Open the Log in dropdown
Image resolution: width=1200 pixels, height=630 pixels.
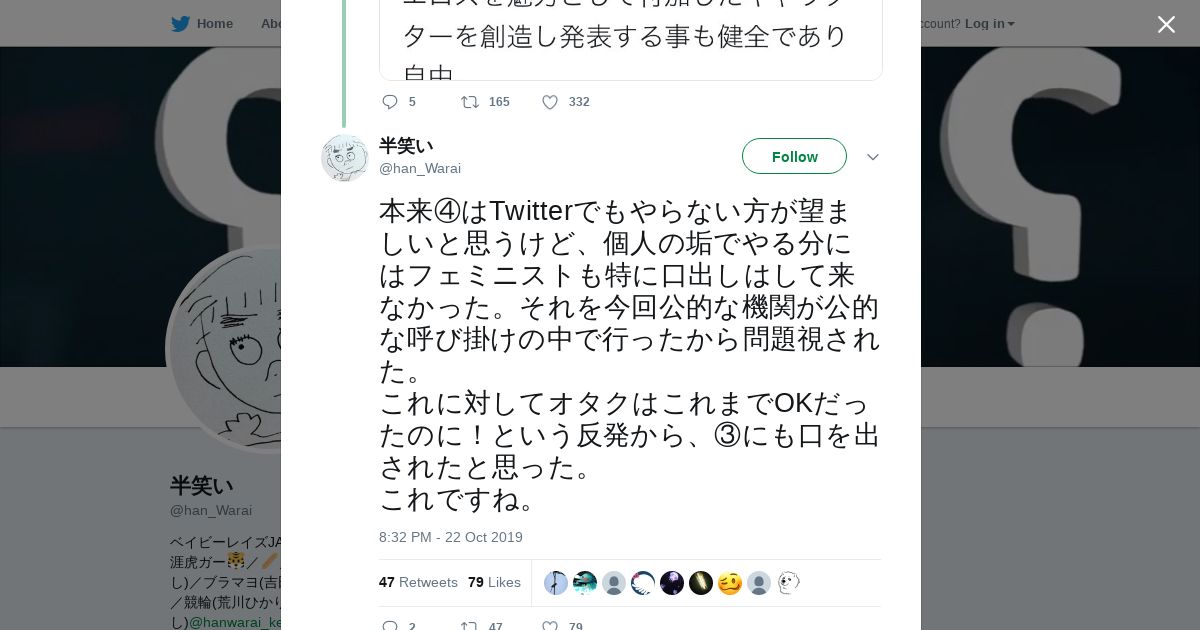(x=989, y=23)
